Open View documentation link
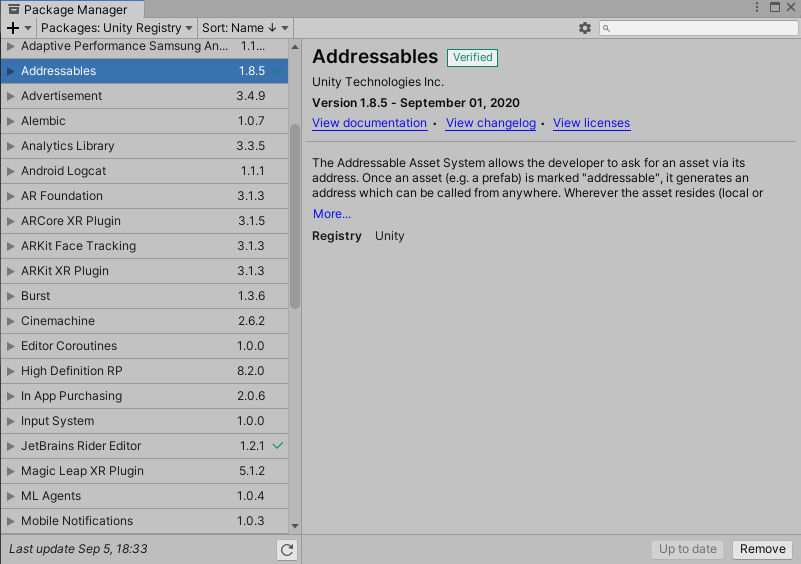 click(369, 123)
